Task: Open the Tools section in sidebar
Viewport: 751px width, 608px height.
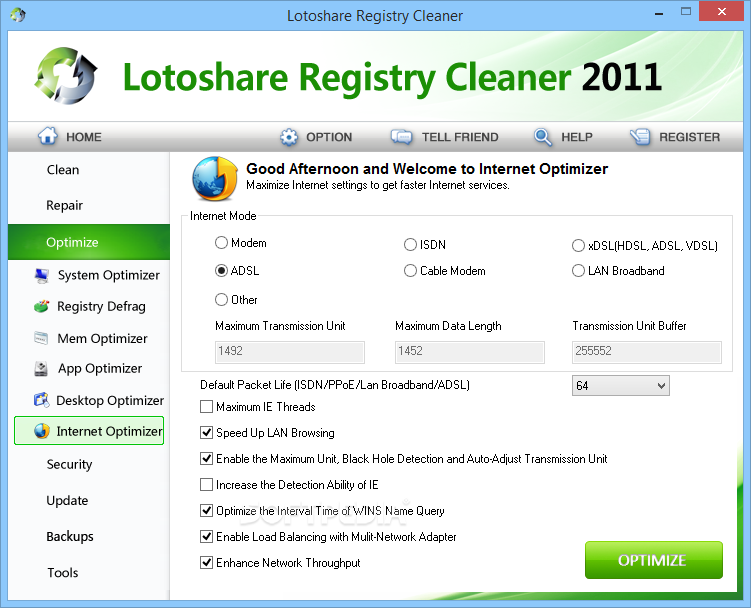Action: 63,573
